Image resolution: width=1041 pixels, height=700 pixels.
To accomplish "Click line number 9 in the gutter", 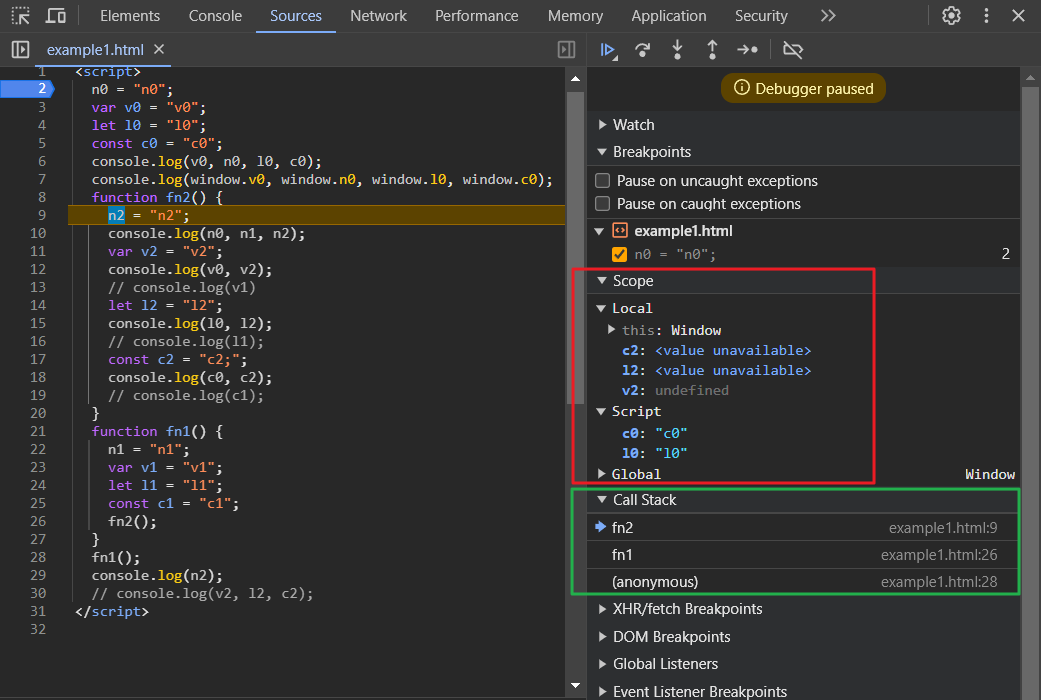I will tap(41, 215).
